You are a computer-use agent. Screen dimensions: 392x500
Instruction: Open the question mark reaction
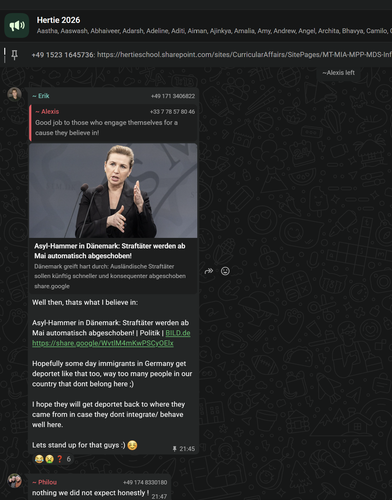(x=60, y=459)
